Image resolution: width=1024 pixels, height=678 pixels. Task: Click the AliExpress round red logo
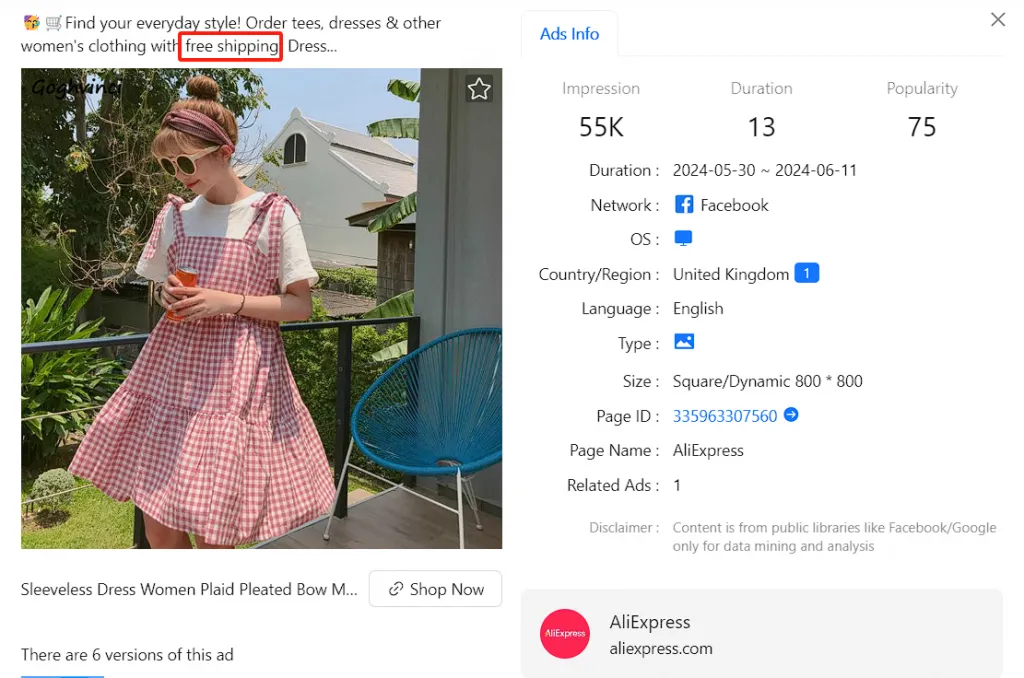[565, 634]
